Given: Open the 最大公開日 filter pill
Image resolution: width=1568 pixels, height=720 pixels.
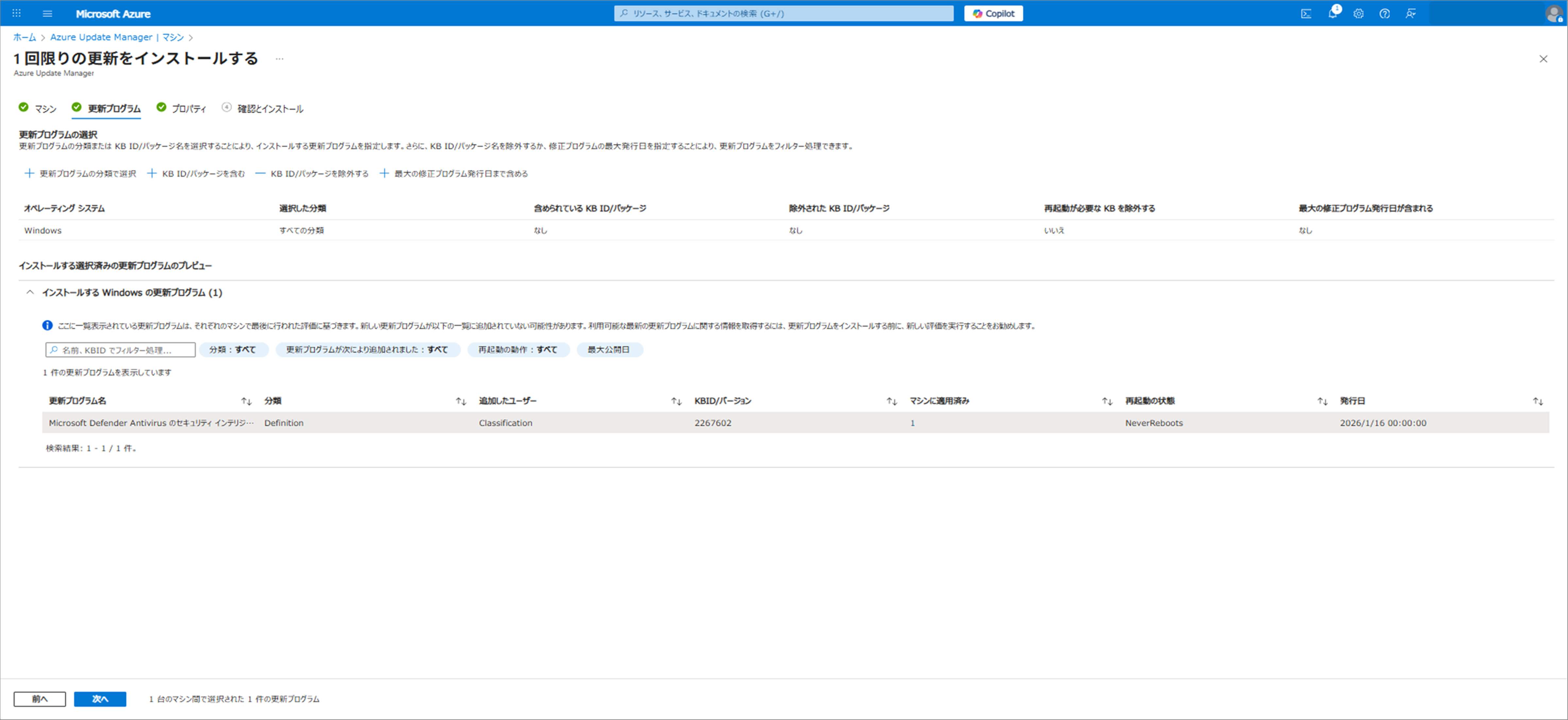Looking at the screenshot, I should pyautogui.click(x=608, y=350).
